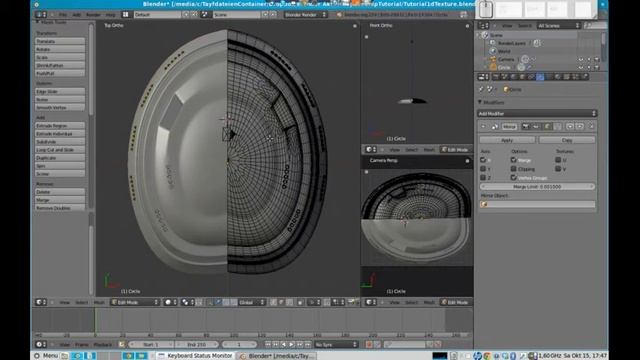
Task: Click the Loop Cut and Slide button
Action: point(60,150)
